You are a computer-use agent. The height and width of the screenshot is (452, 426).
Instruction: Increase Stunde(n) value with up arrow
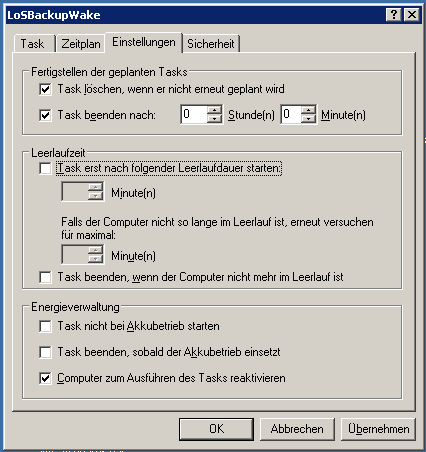click(x=214, y=110)
